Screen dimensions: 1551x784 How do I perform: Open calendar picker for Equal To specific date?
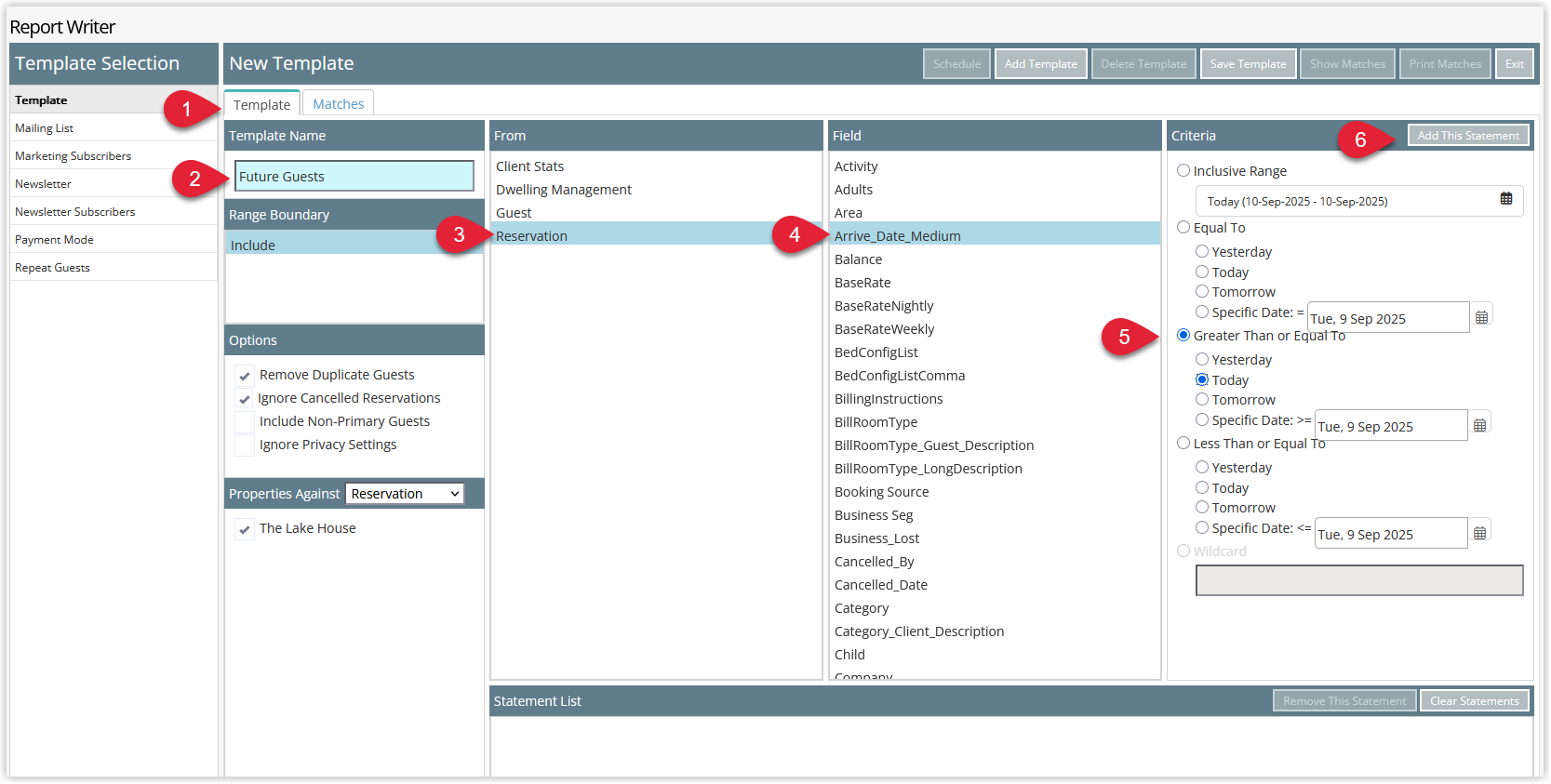[1481, 317]
